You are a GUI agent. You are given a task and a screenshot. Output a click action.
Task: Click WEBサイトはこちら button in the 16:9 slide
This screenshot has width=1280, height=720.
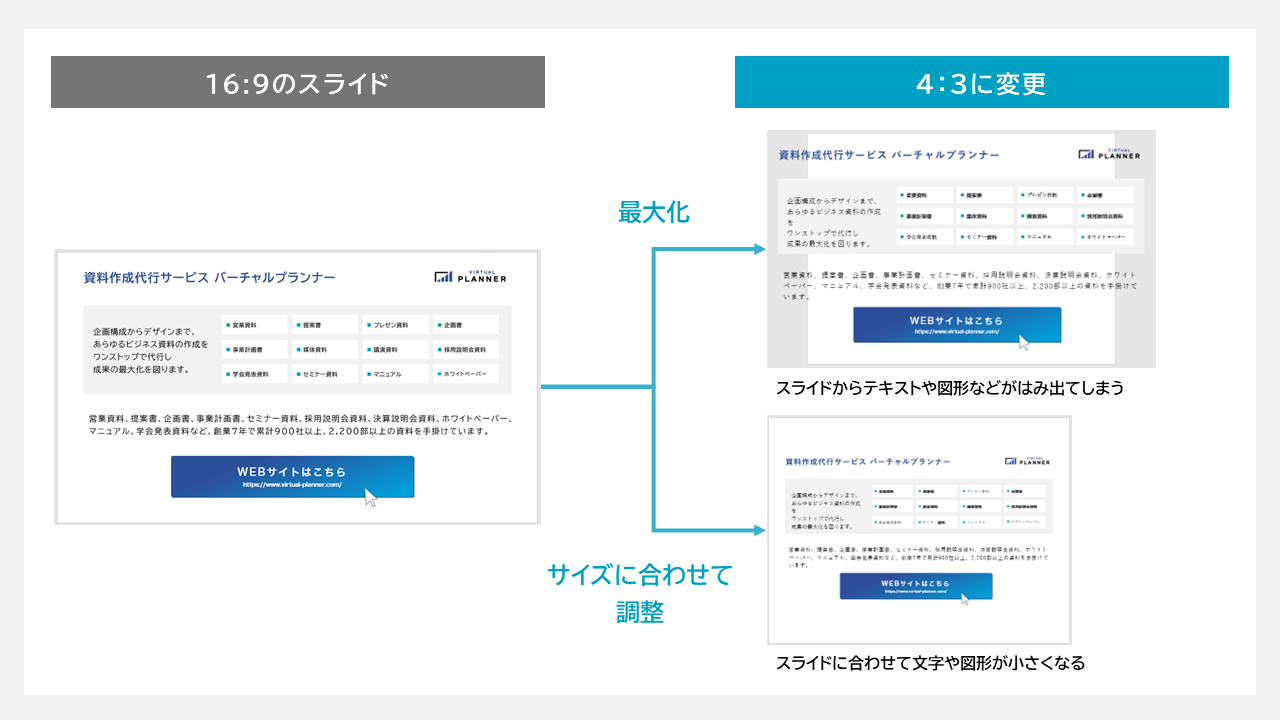(292, 477)
